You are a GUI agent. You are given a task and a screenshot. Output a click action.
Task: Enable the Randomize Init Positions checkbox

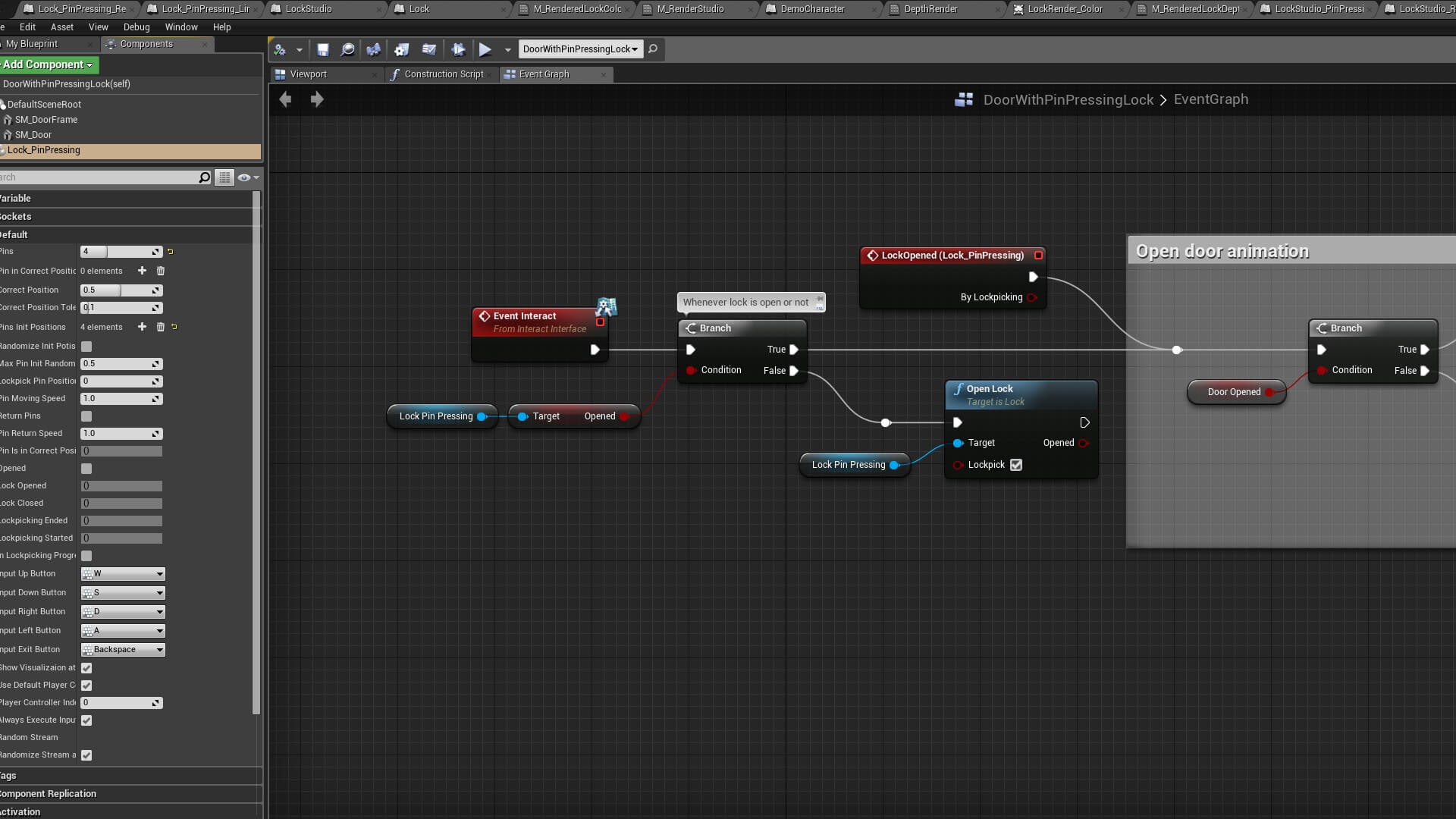[x=86, y=347]
